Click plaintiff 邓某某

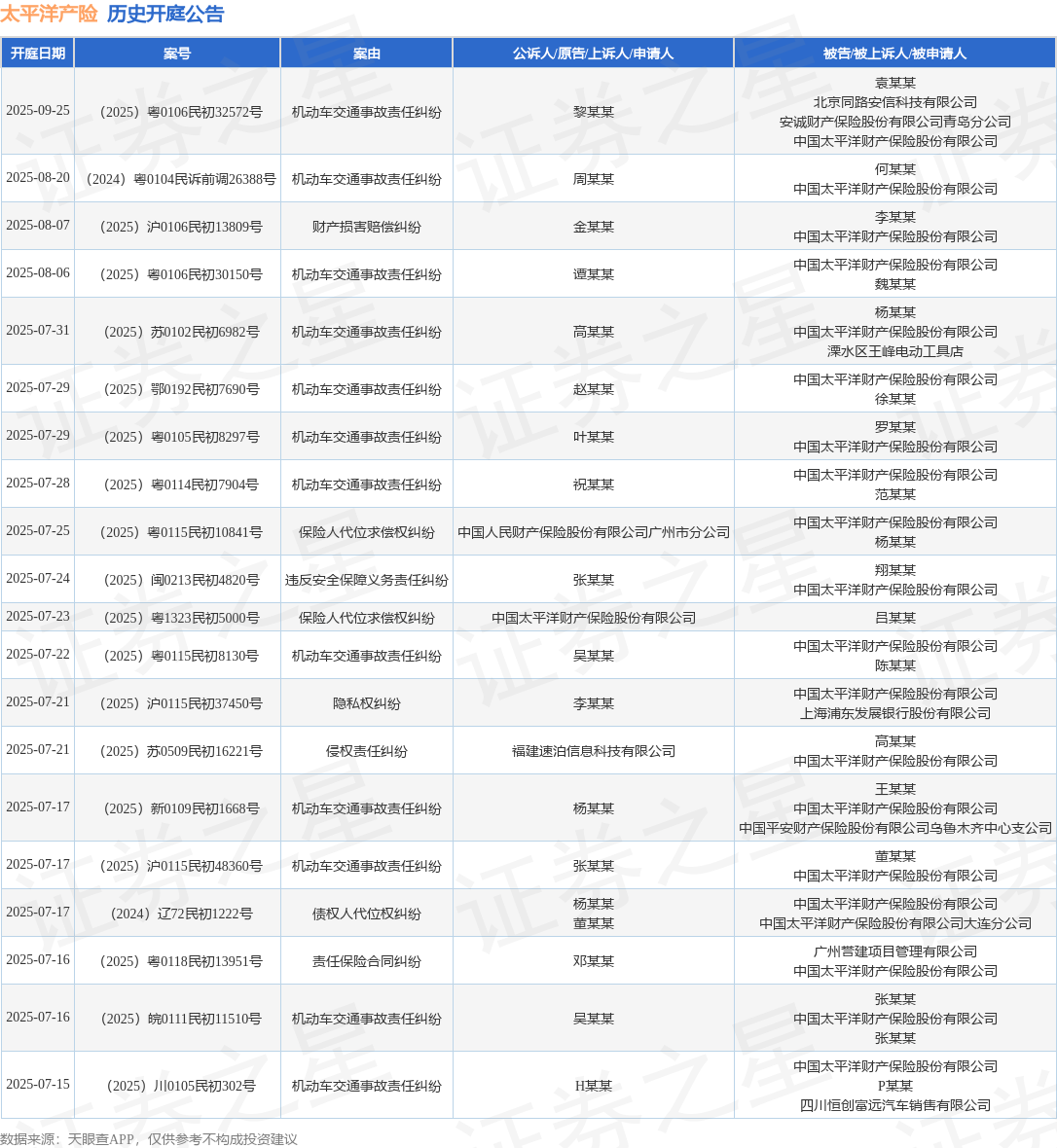click(594, 961)
